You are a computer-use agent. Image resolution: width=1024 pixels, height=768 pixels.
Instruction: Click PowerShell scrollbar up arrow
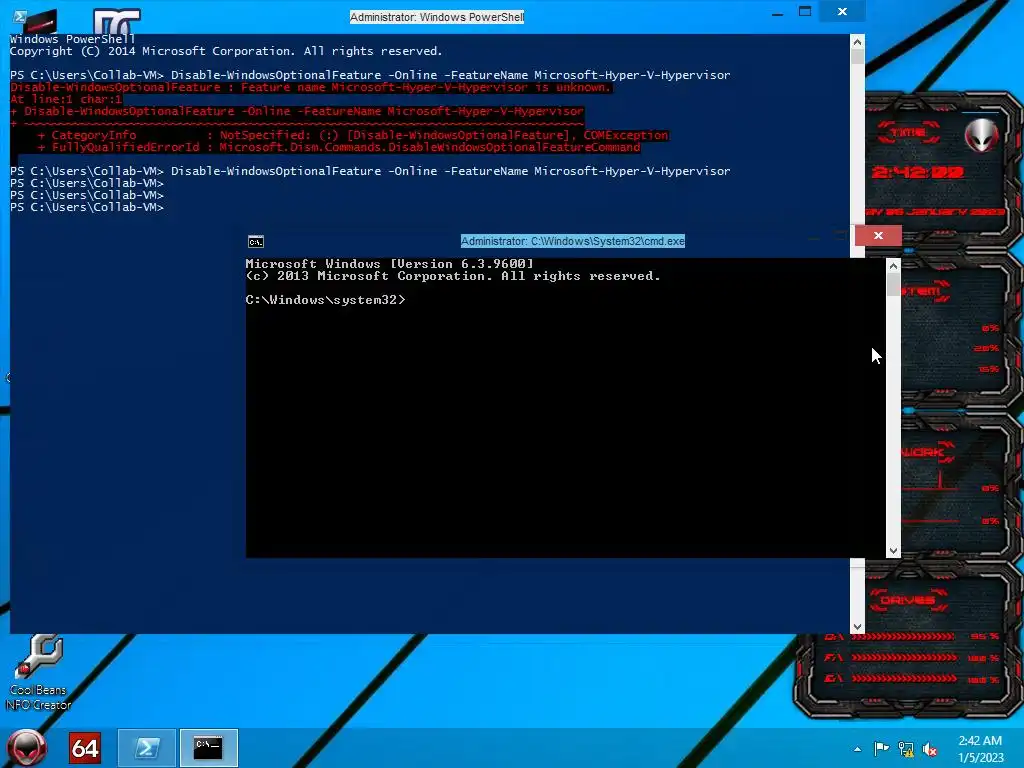pos(857,42)
